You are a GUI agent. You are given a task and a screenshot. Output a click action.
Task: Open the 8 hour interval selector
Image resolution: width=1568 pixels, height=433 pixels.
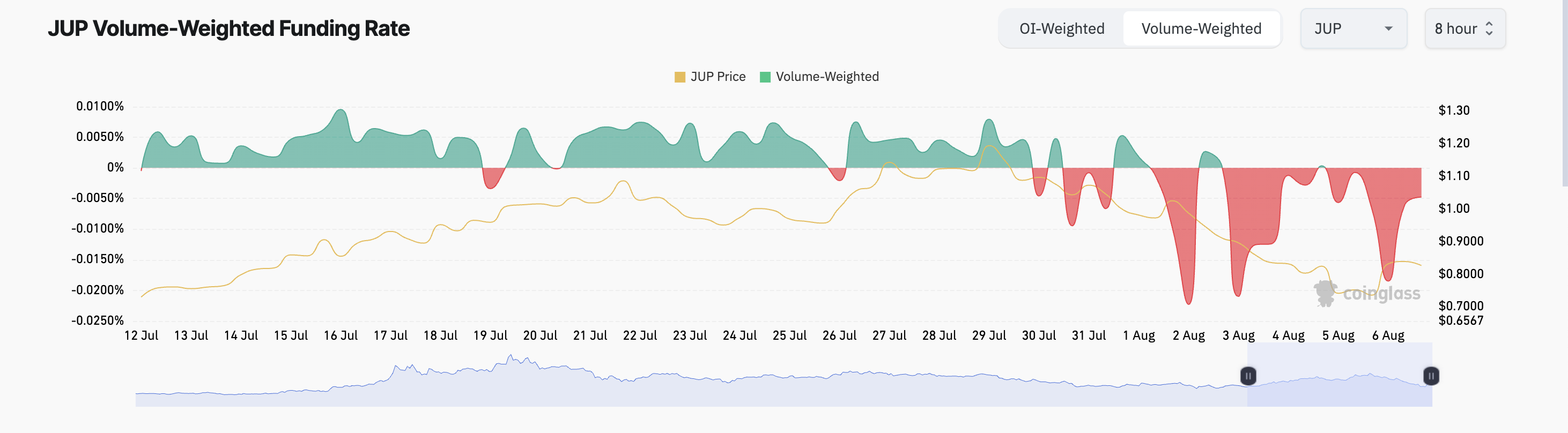pyautogui.click(x=1465, y=28)
